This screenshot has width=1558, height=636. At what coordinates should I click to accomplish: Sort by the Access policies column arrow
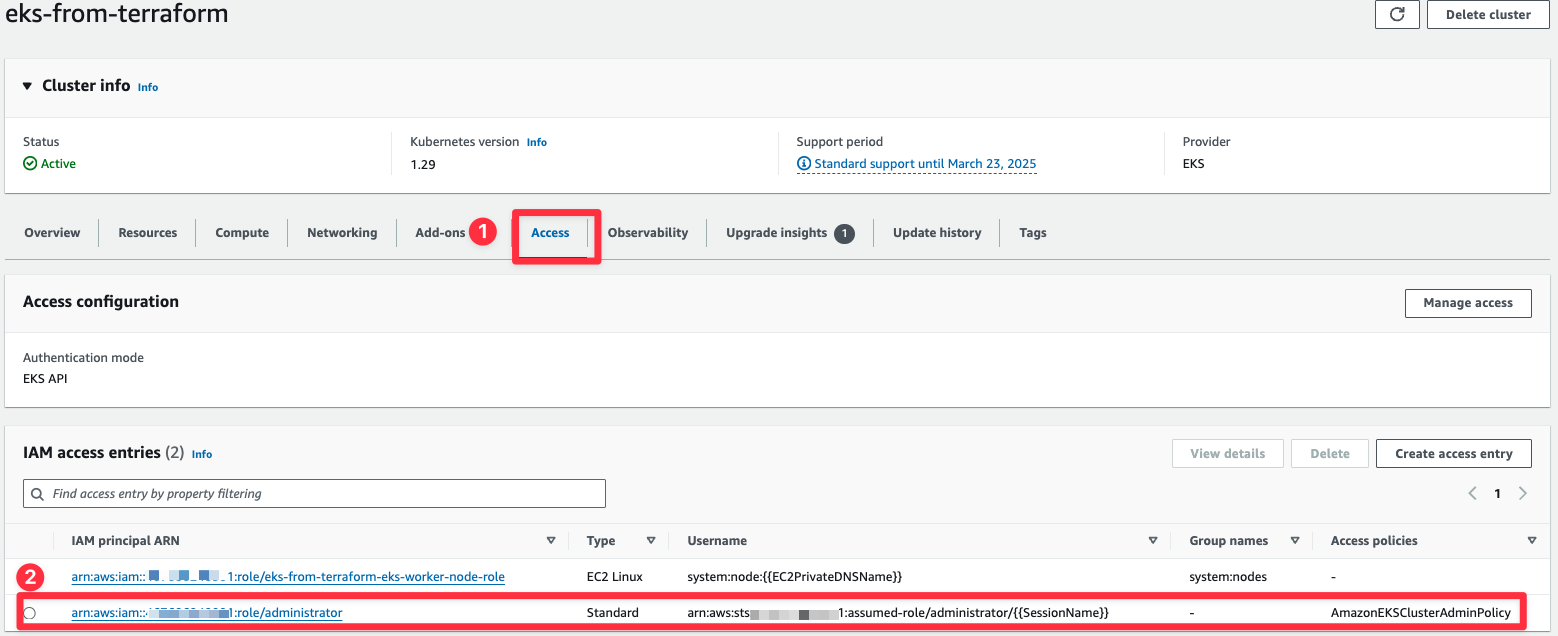click(1532, 541)
